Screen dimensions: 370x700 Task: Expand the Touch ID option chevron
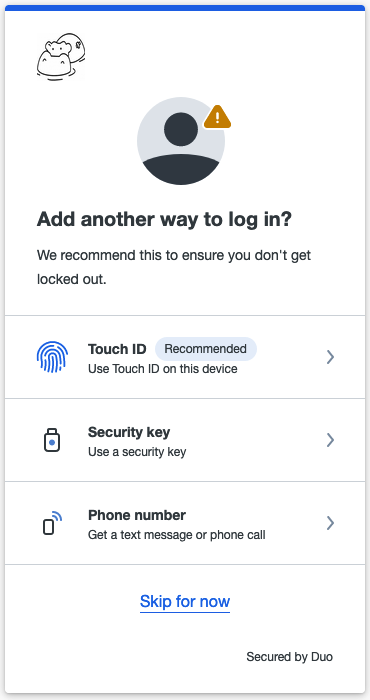point(330,357)
